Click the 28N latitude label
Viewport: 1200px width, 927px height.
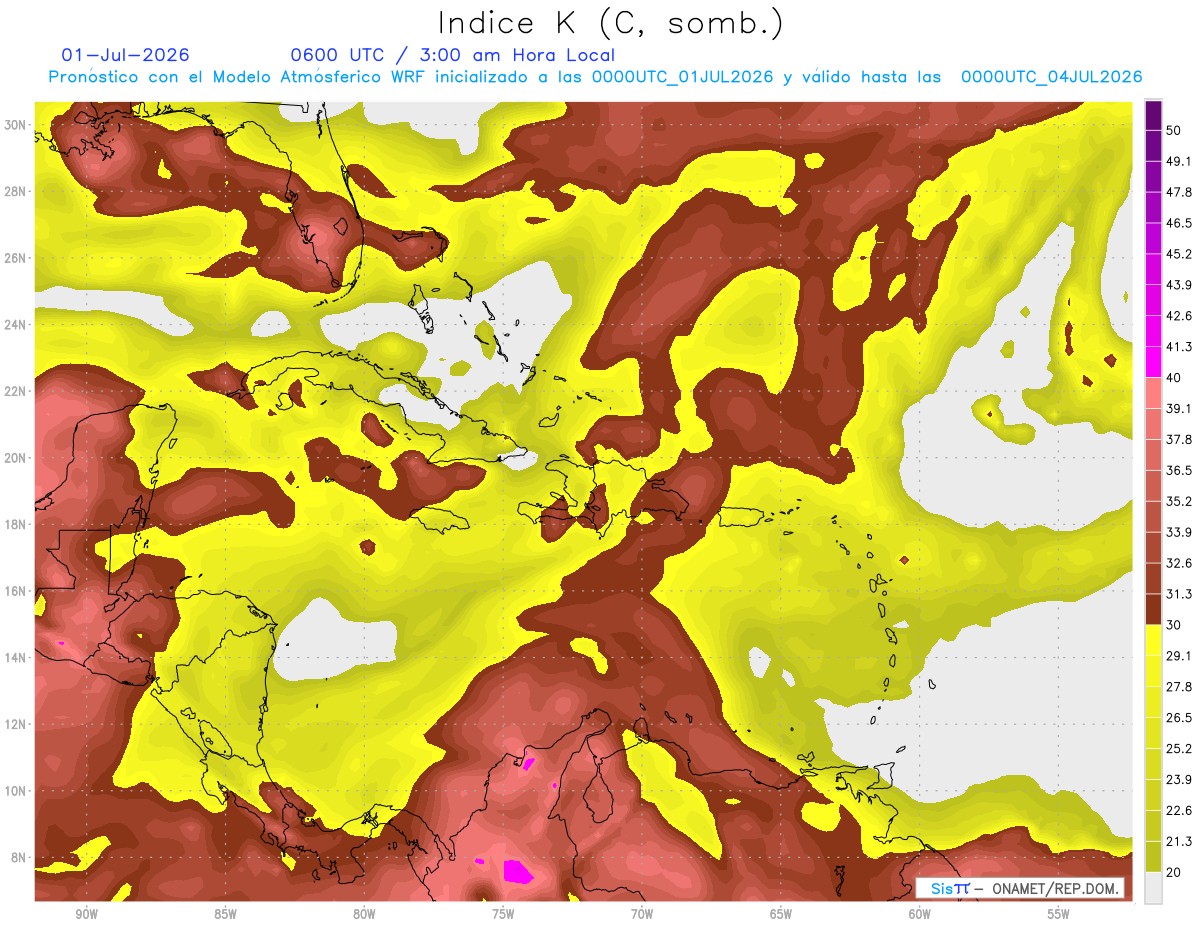click(x=15, y=191)
